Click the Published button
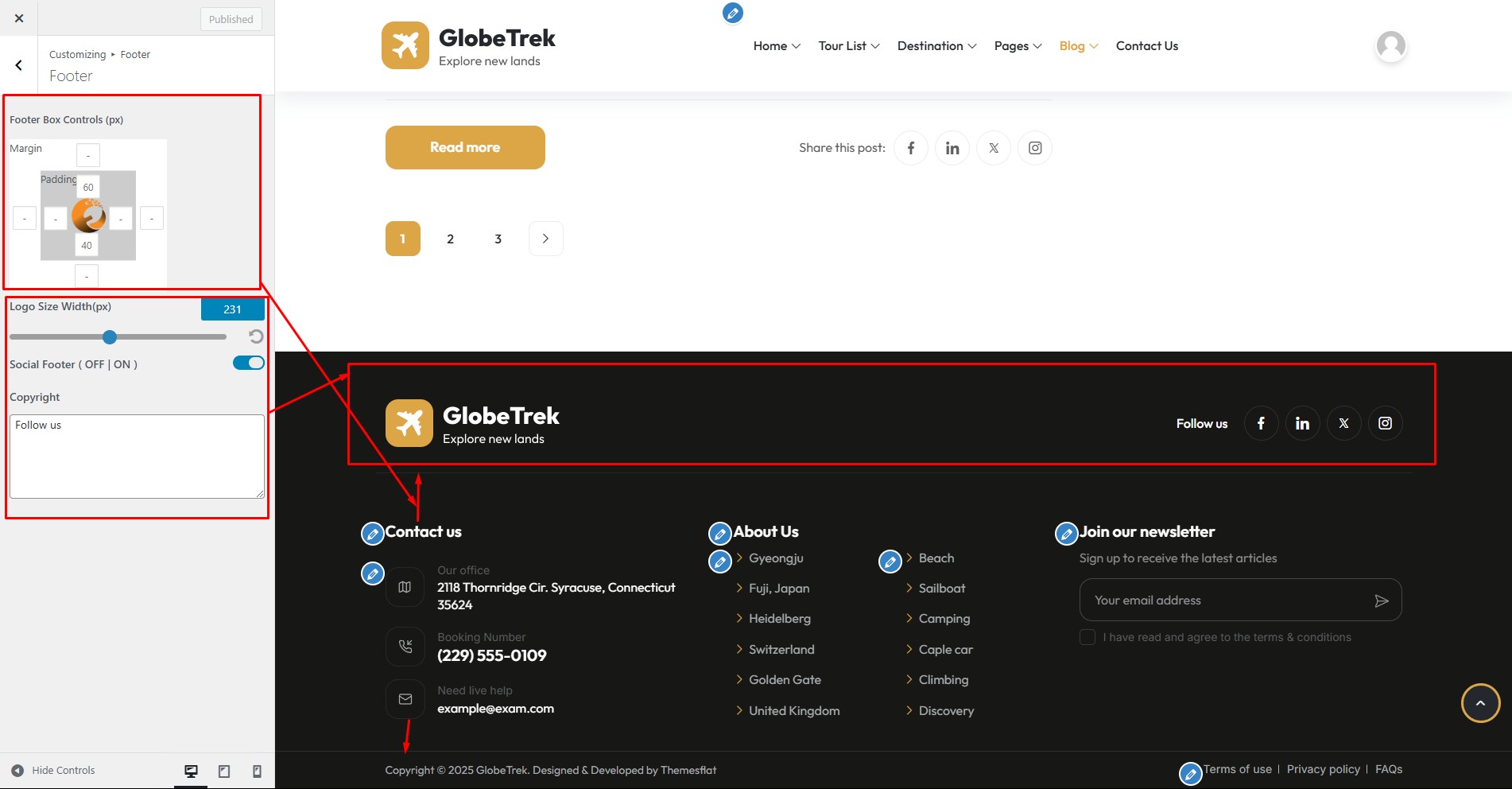1512x789 pixels. [x=231, y=19]
